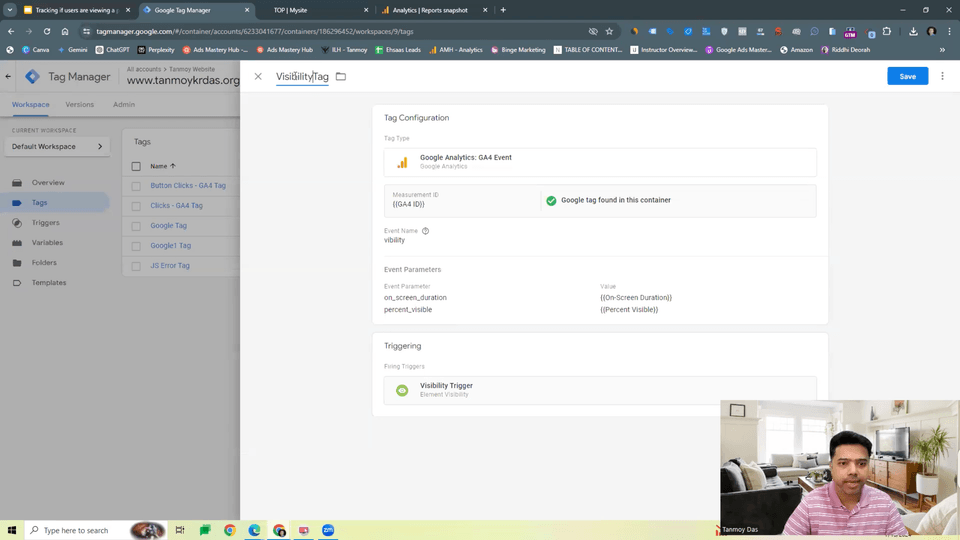Open the Visibility Trigger firing trigger
960x540 pixels.
[600, 390]
